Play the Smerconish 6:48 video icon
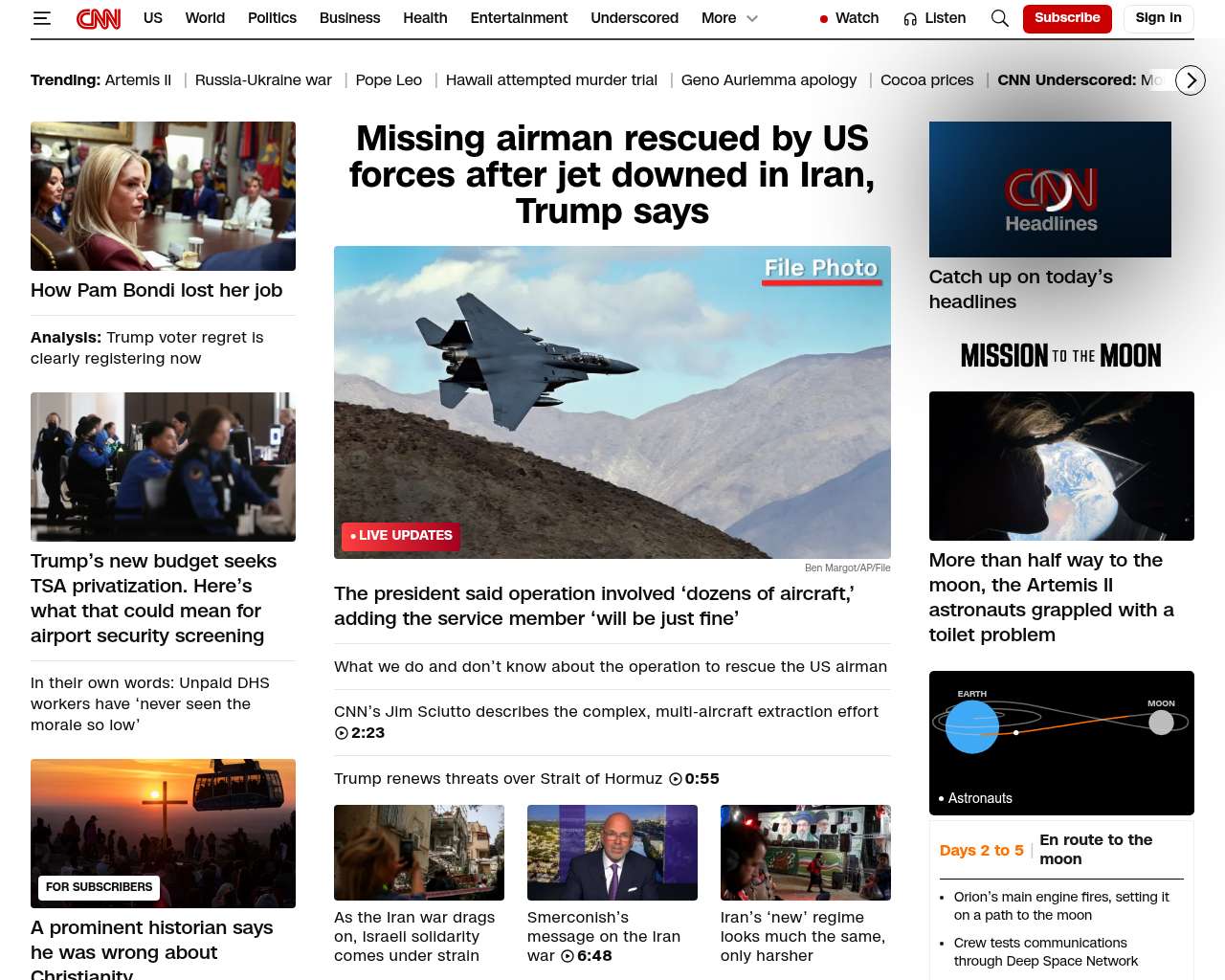Image resolution: width=1225 pixels, height=980 pixels. pos(568,956)
